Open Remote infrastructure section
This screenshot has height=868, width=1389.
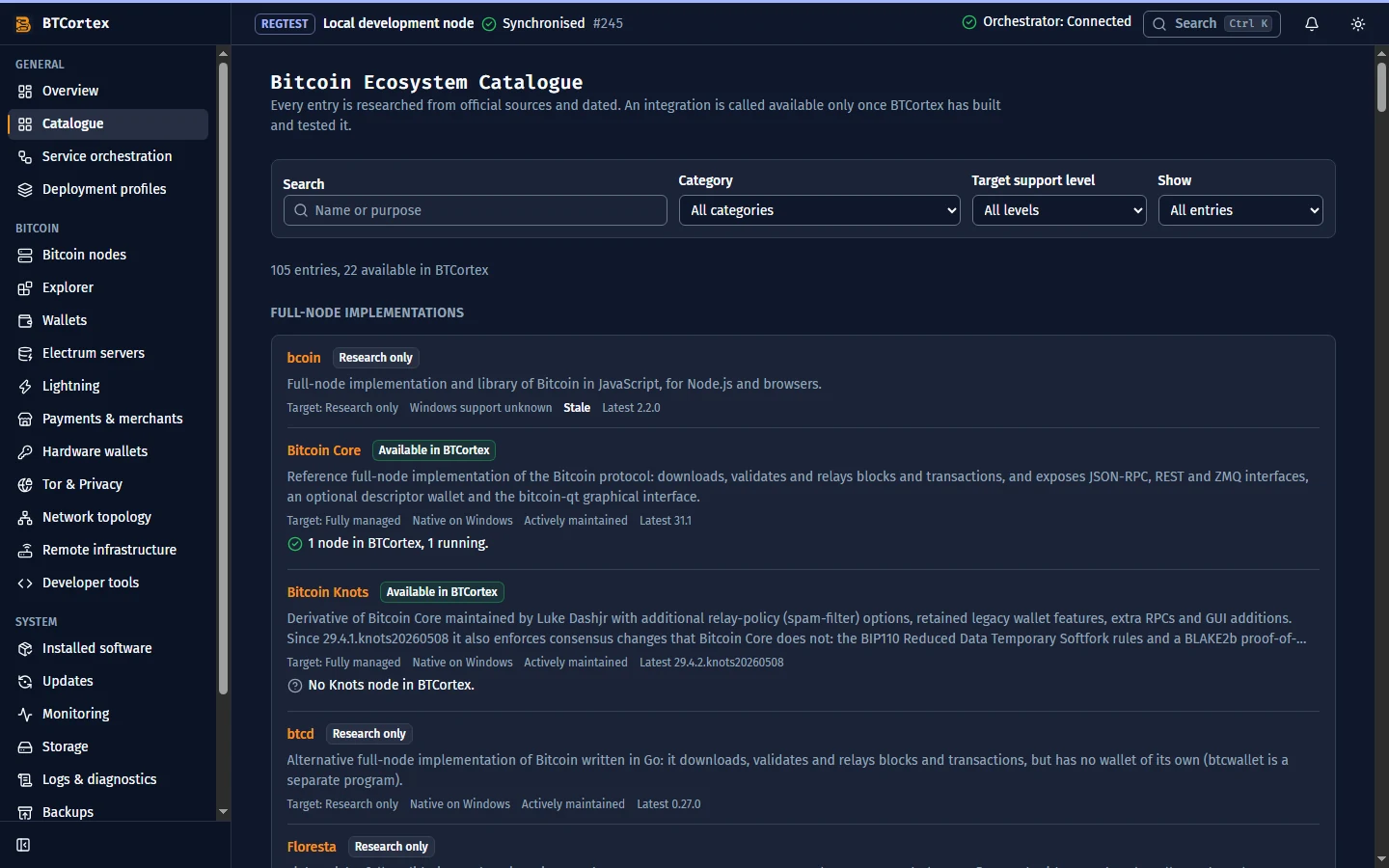pyautogui.click(x=108, y=550)
